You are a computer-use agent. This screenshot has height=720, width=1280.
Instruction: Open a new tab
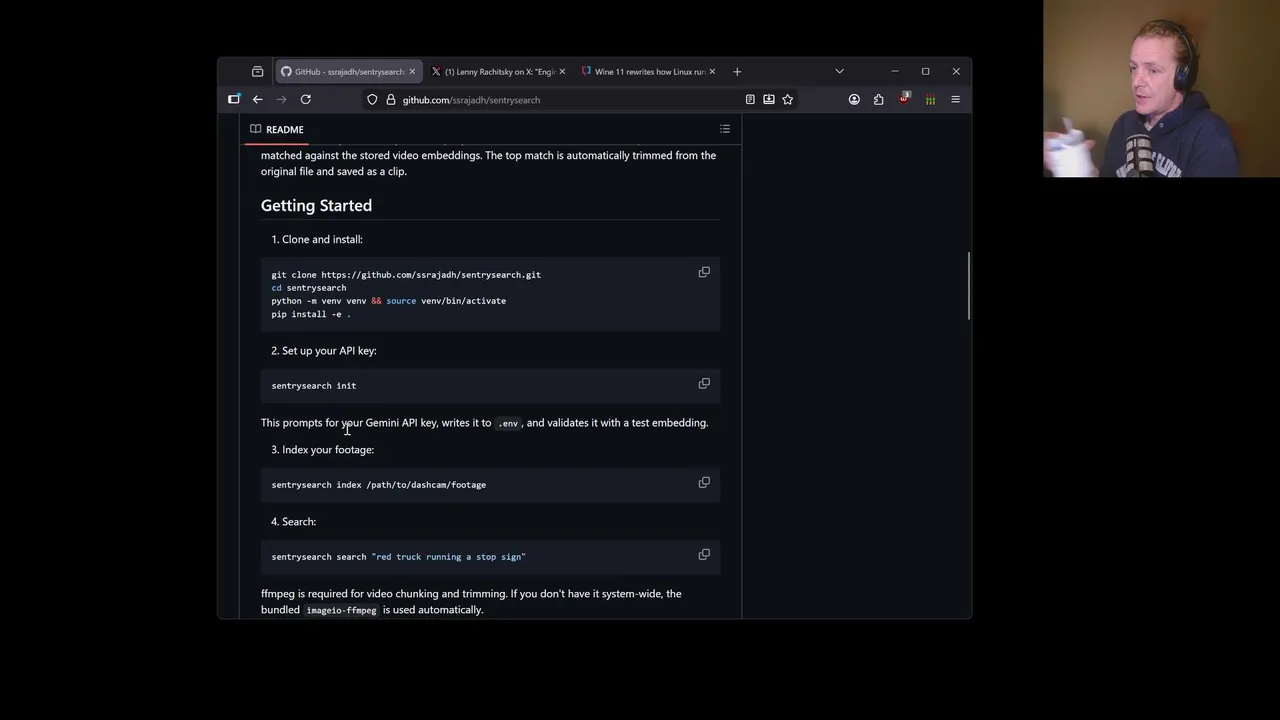[737, 72]
